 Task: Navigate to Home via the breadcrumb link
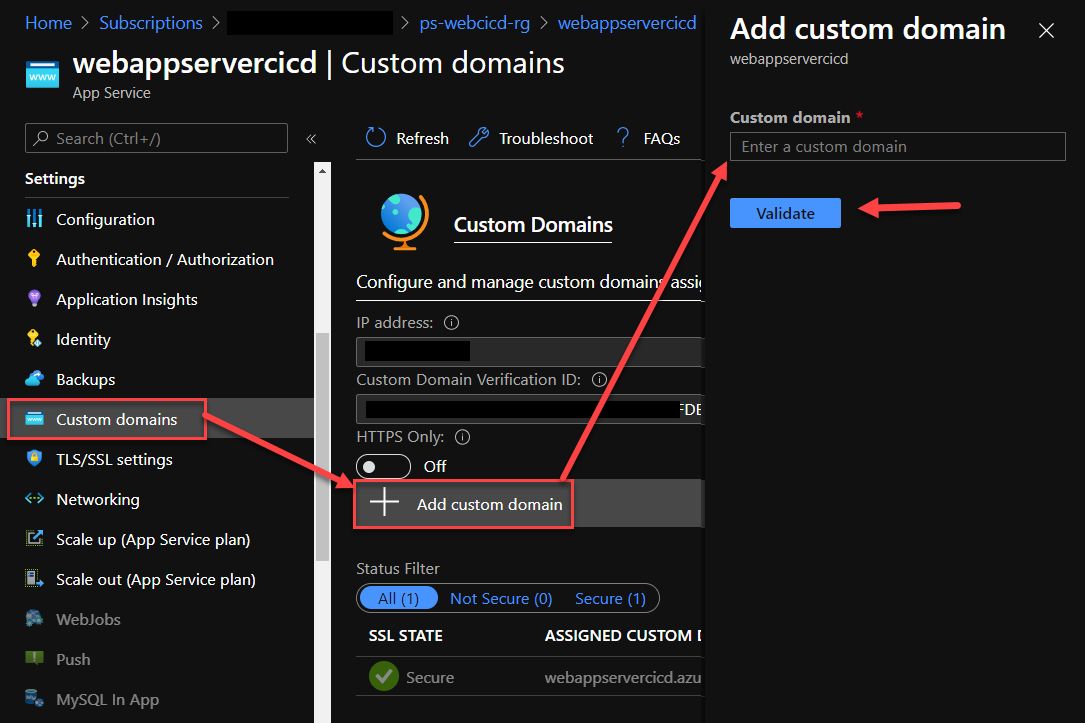[48, 22]
